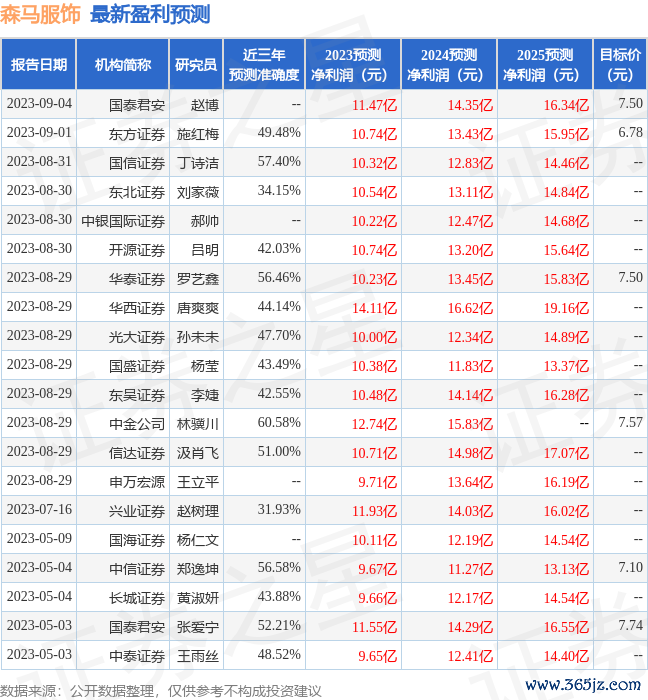Click accuracy value 34.15%
The width and height of the screenshot is (648, 700).
pos(279,191)
